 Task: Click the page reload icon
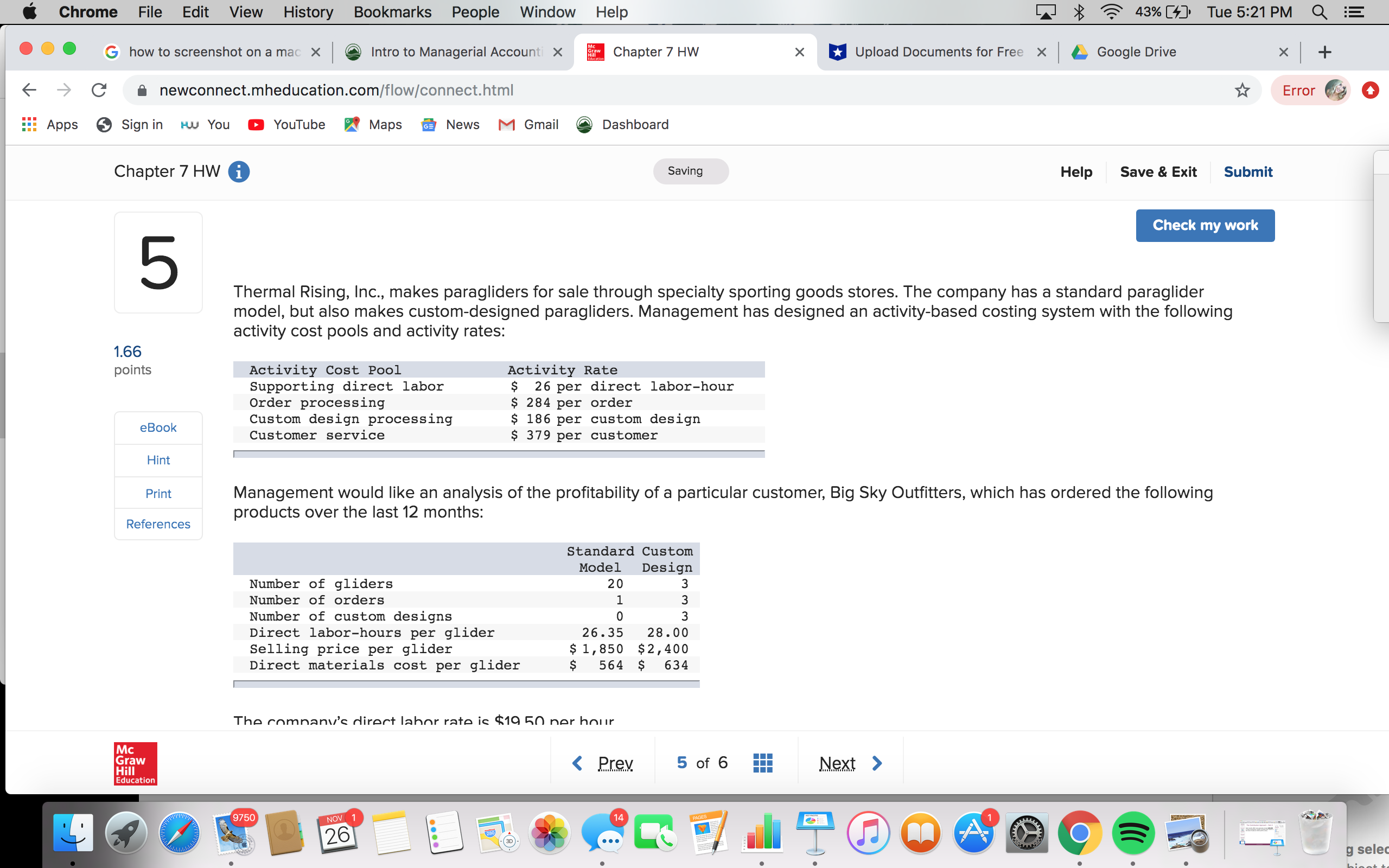click(99, 90)
